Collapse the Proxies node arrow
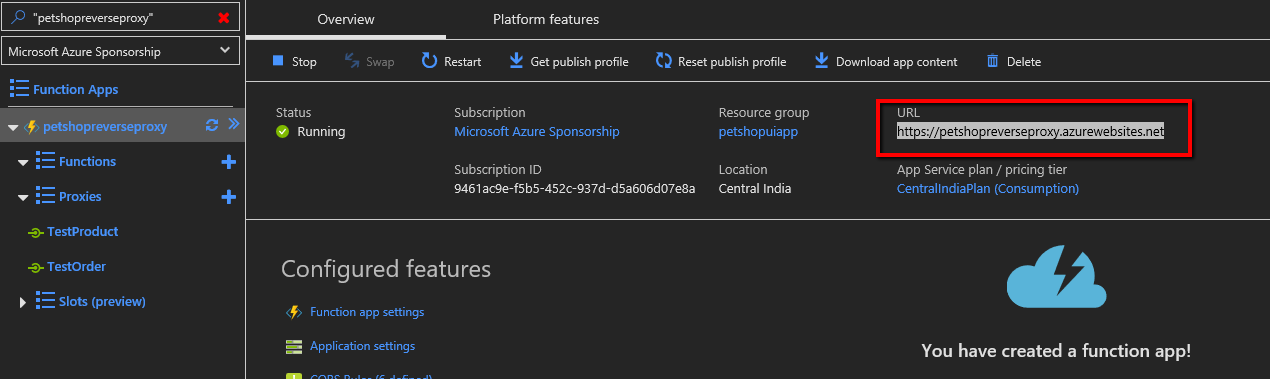 [x=23, y=197]
